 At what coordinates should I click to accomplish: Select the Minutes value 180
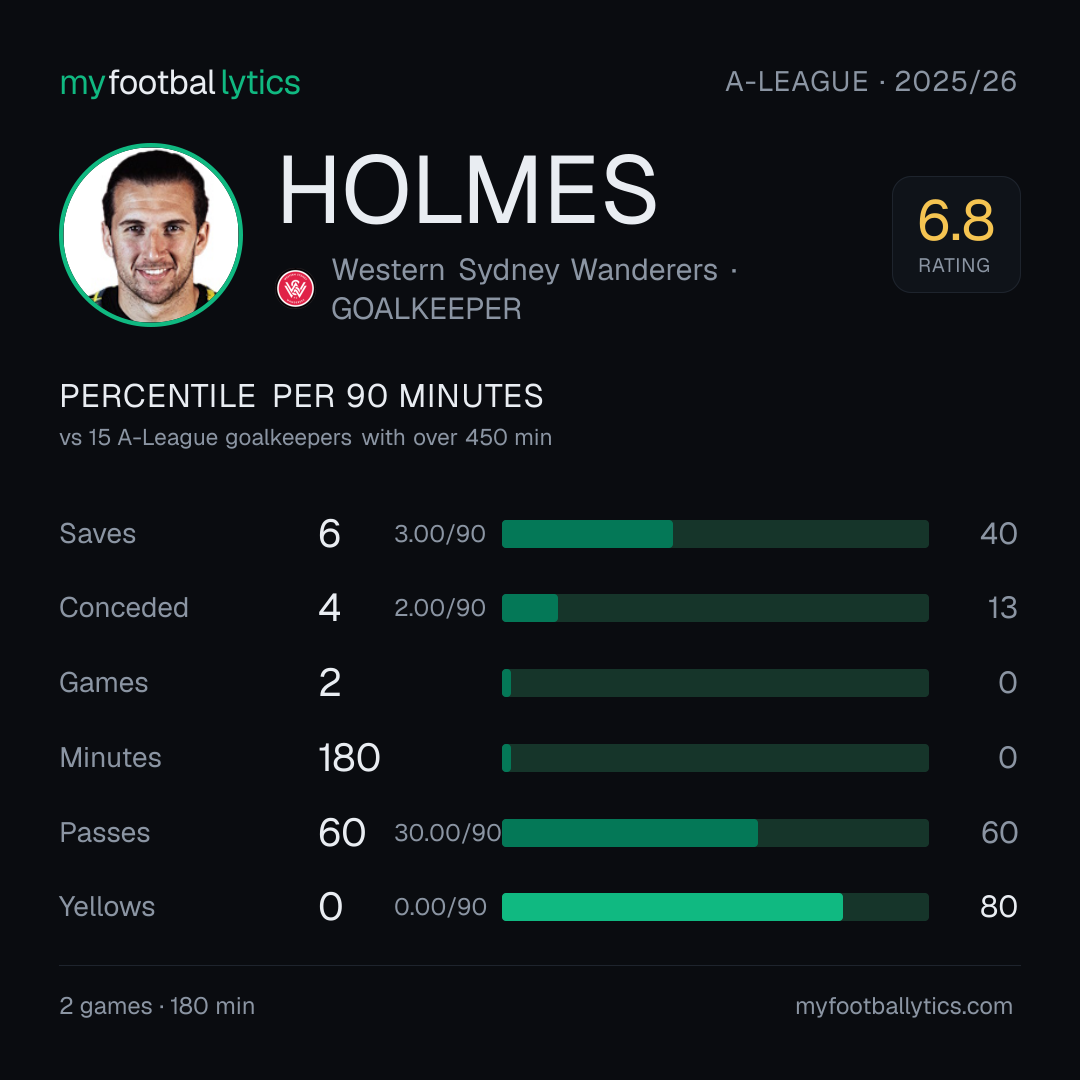coord(349,758)
